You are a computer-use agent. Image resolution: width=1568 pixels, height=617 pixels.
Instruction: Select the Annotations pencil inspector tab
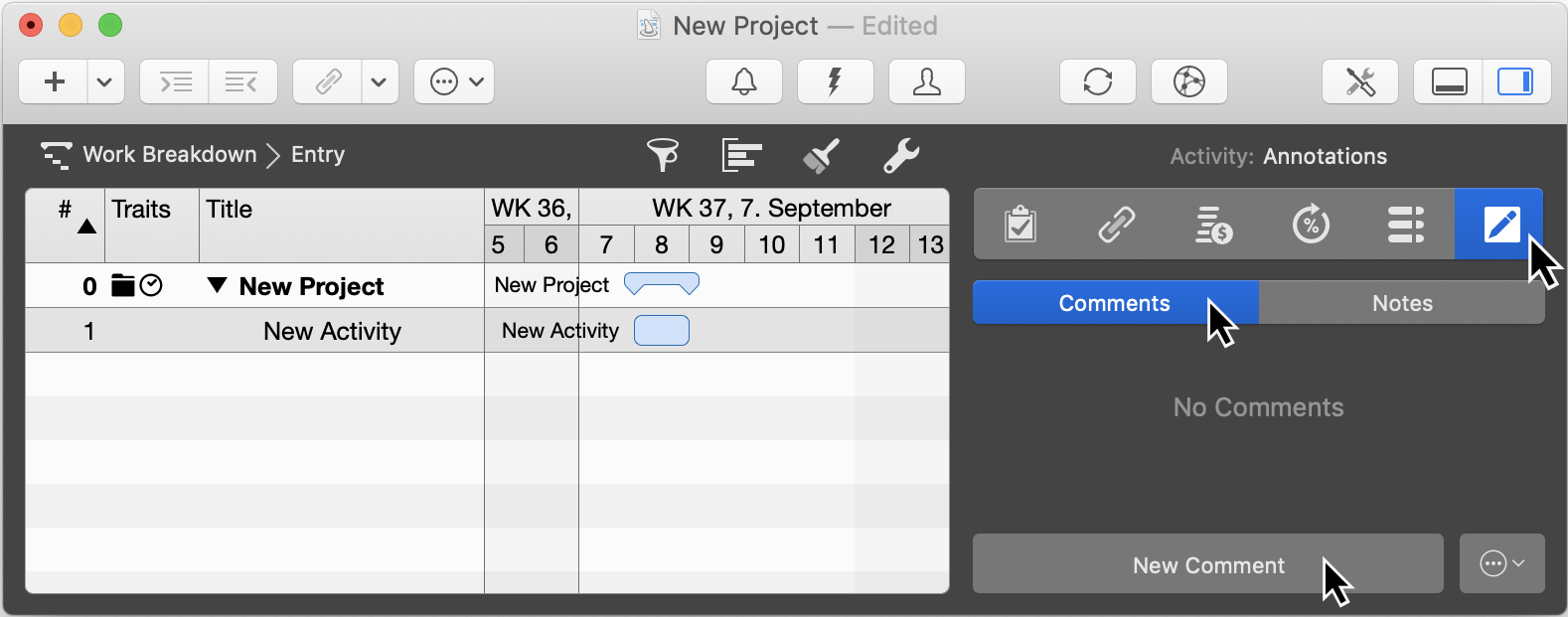click(x=1499, y=225)
